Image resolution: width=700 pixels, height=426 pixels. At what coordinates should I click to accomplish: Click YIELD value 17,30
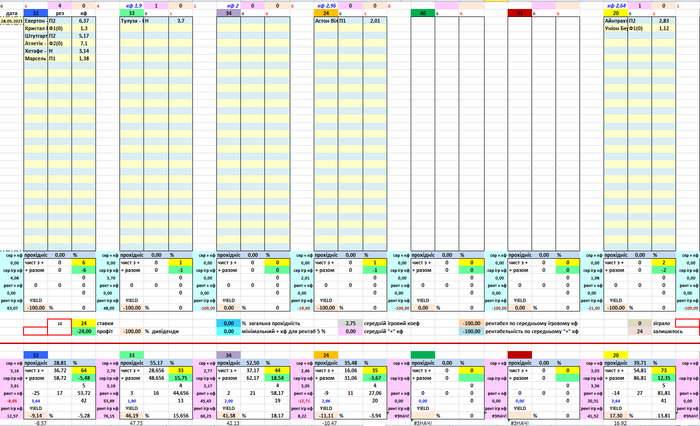coord(616,416)
